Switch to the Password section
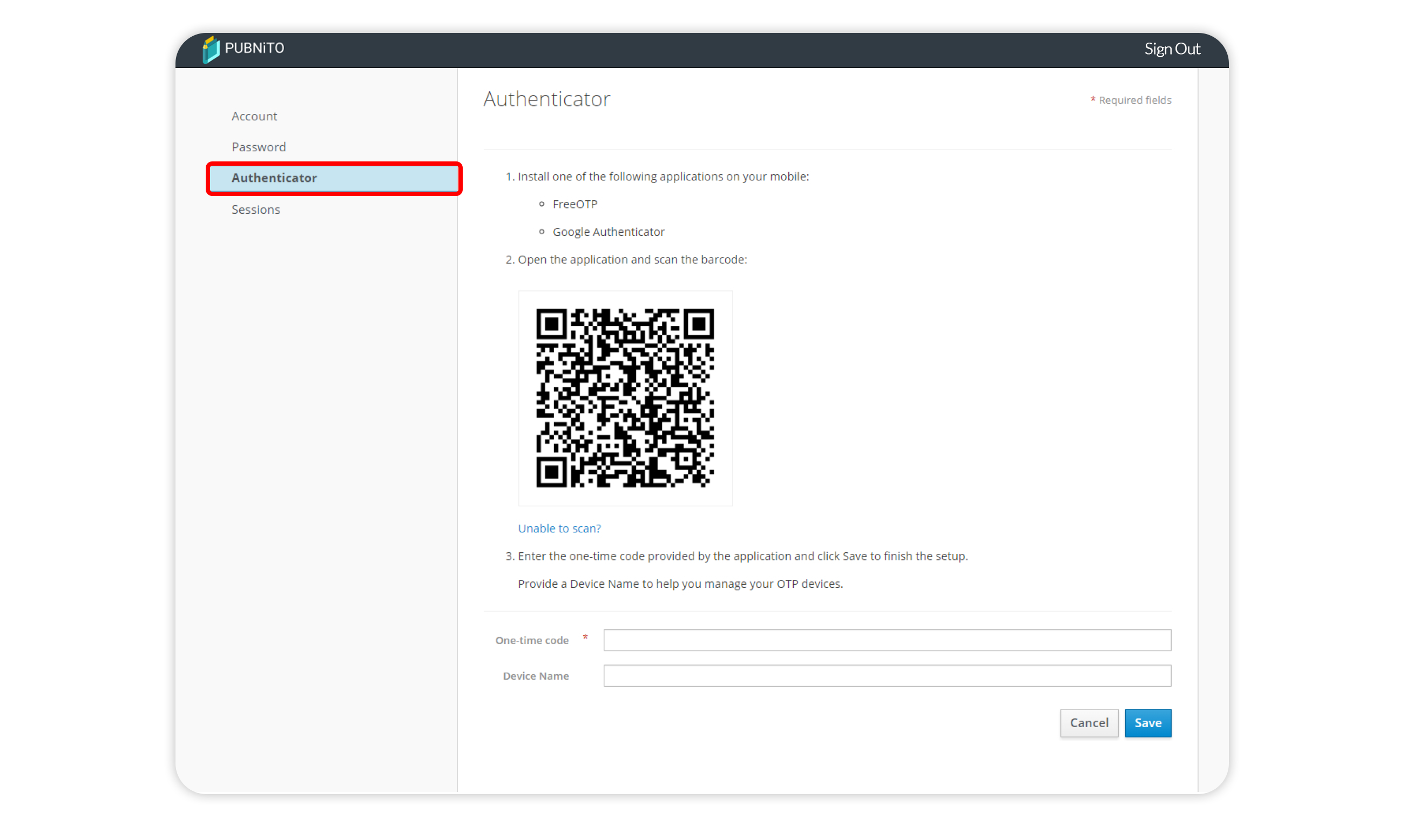 pos(259,147)
